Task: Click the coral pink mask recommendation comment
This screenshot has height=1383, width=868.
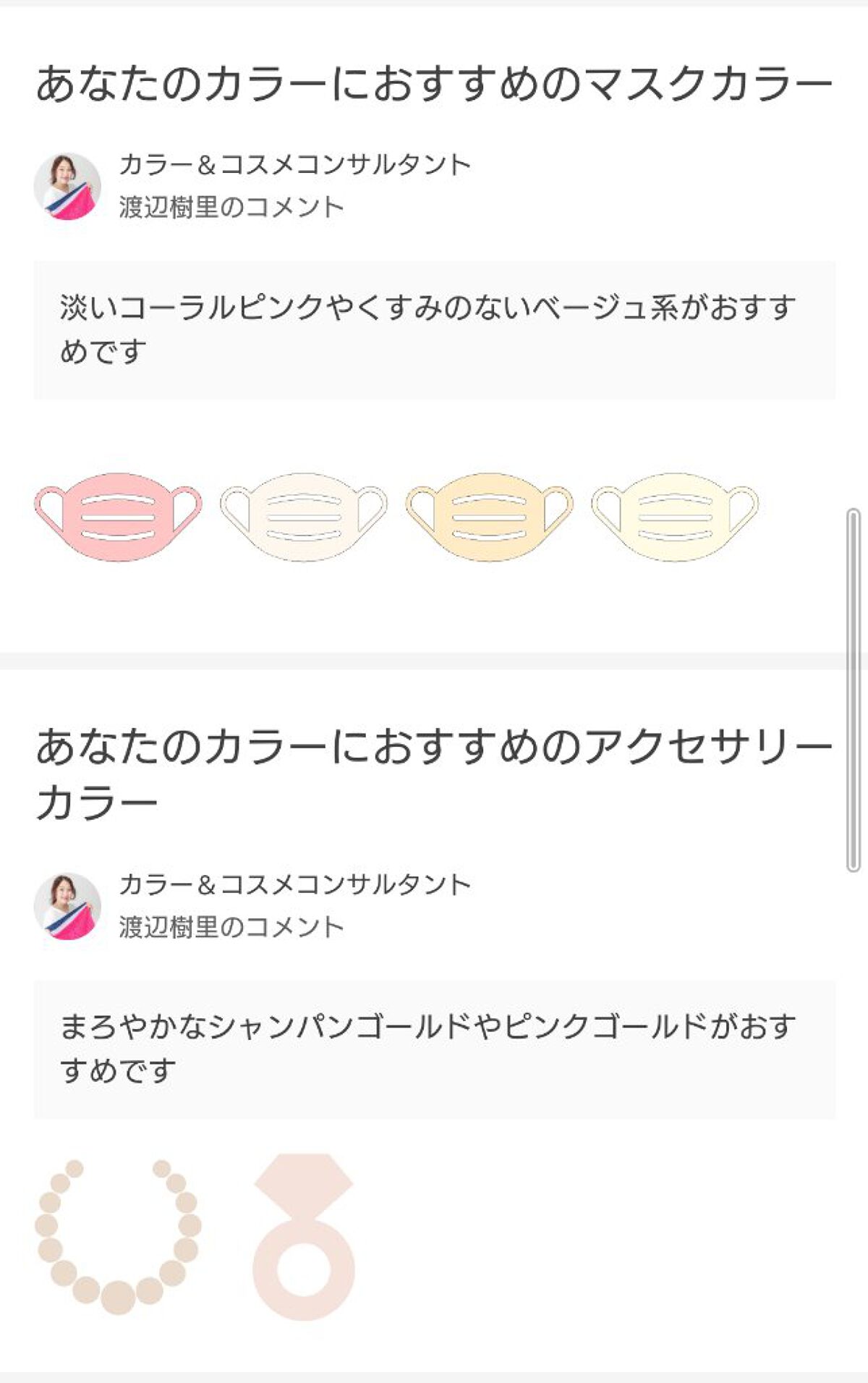Action: 434,330
